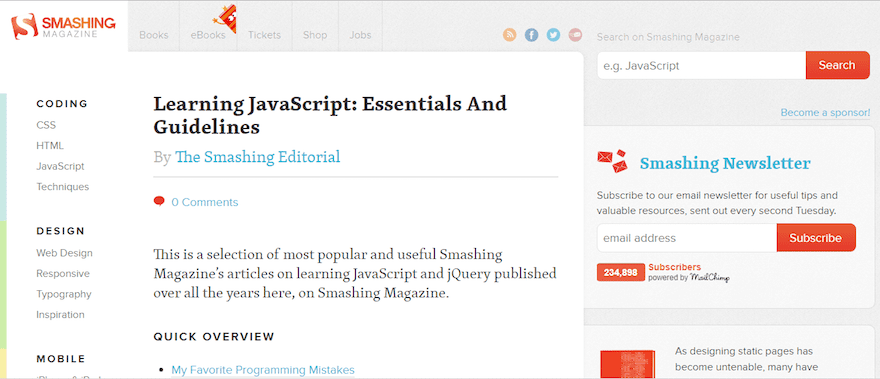Image resolution: width=880 pixels, height=379 pixels.
Task: Open the Smashing Newsletter heading link
Action: pyautogui.click(x=725, y=163)
